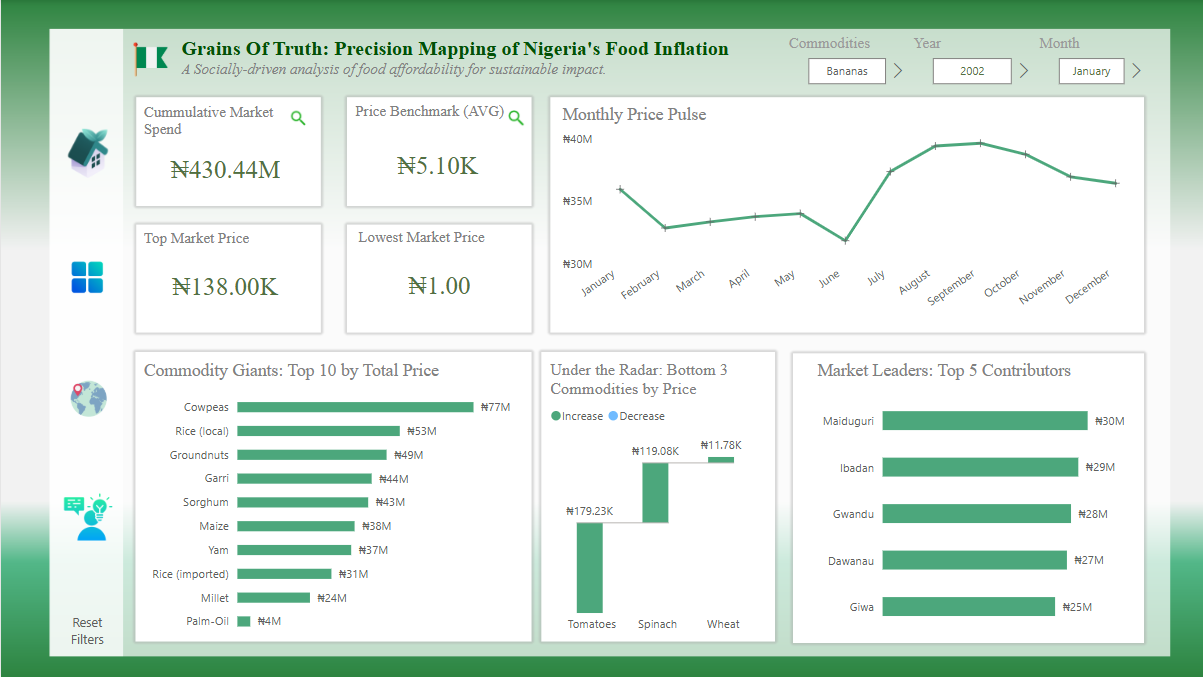1203x677 pixels.
Task: Select the Rice (local) bar
Action: pos(318,431)
